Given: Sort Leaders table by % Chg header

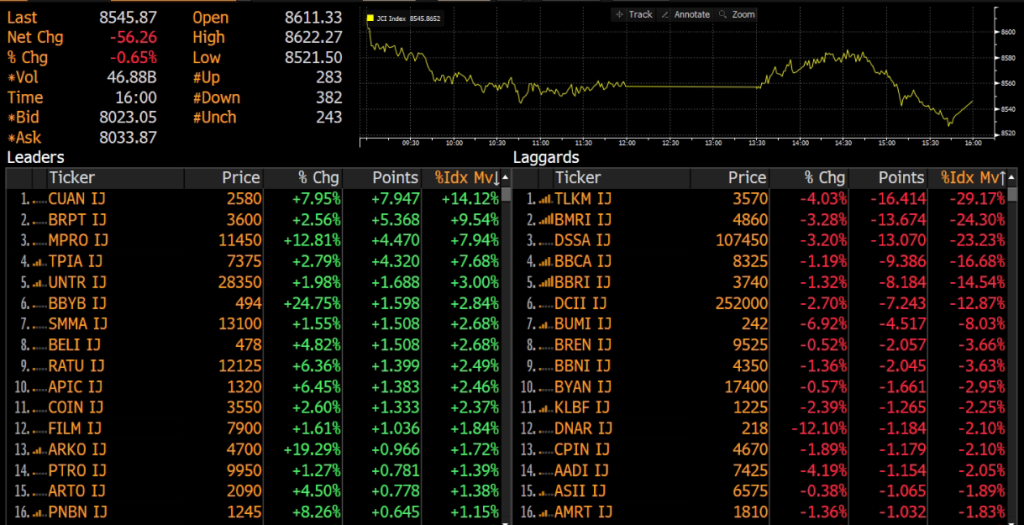Looking at the screenshot, I should [318, 178].
